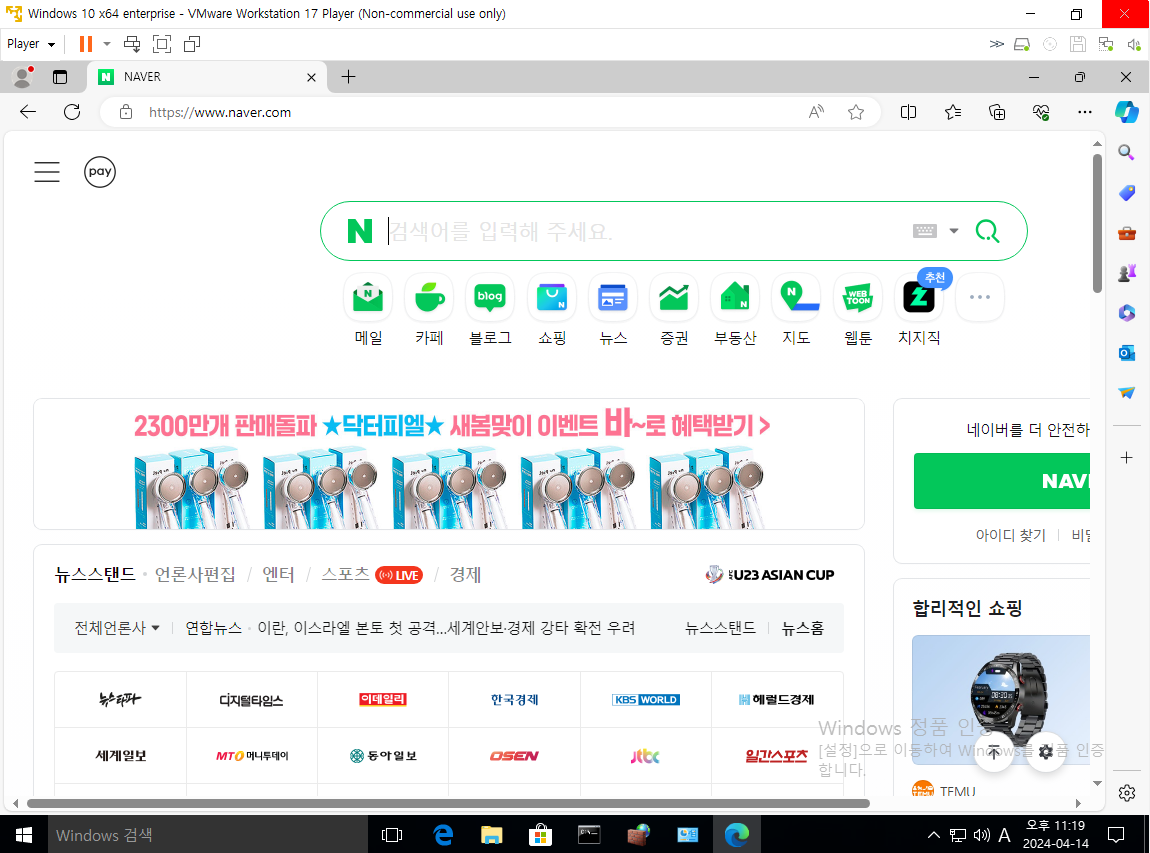Open the Naver hamburger menu
The width and height of the screenshot is (1150, 853).
[x=47, y=172]
